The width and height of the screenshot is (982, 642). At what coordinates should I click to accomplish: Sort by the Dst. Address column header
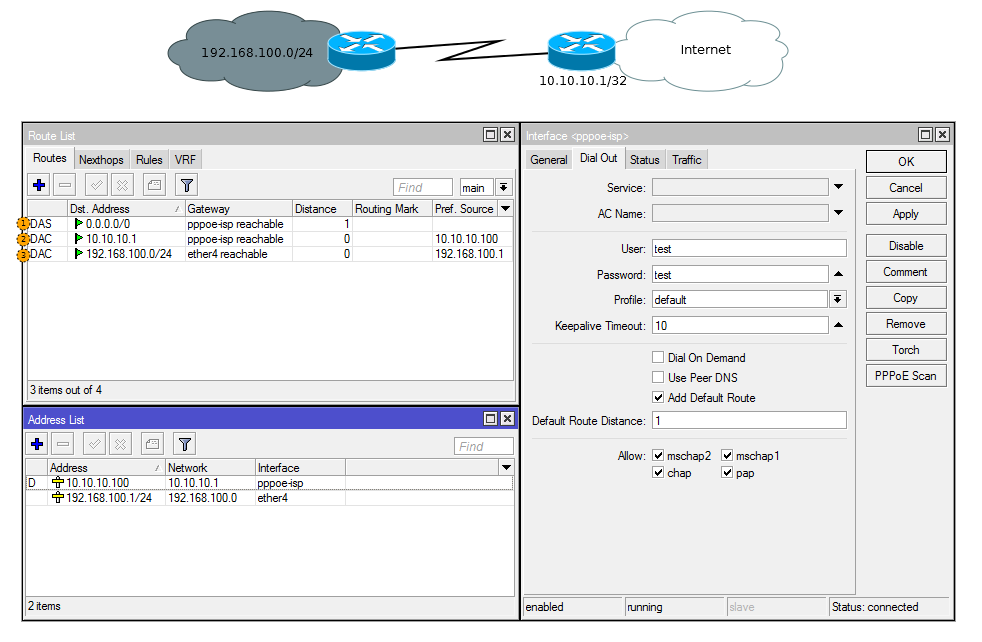pos(126,209)
